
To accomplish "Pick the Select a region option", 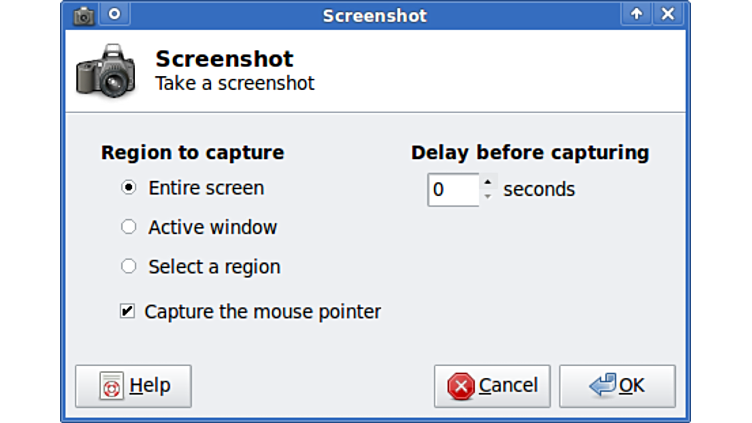I will click(x=128, y=267).
